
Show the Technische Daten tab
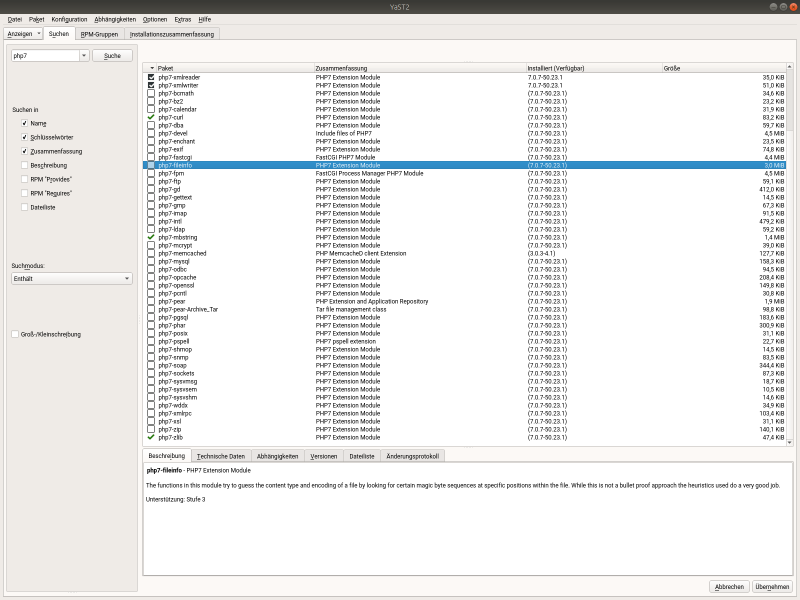point(221,456)
